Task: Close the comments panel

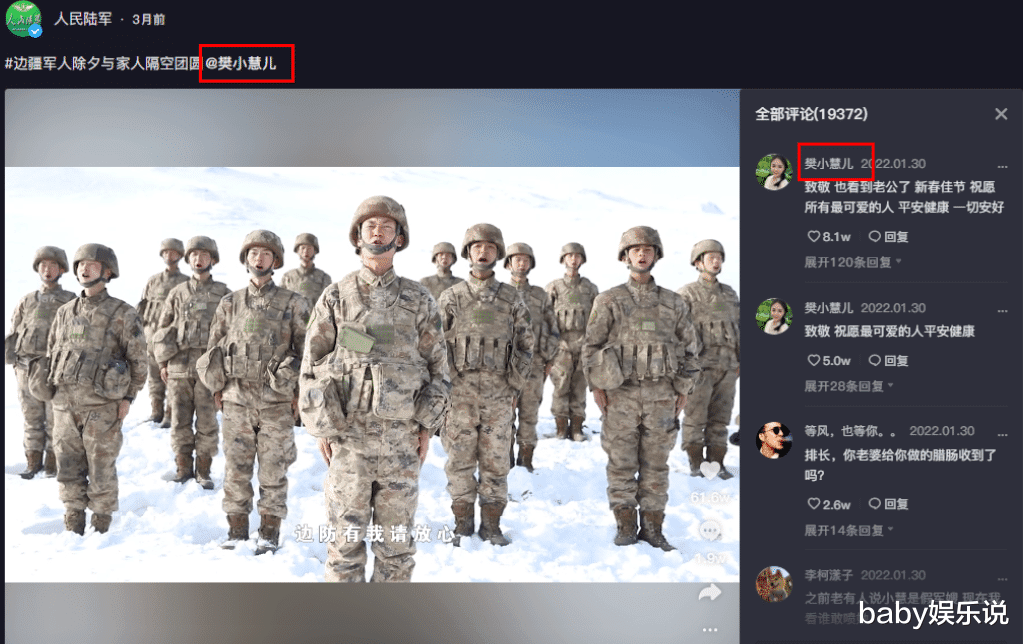Action: tap(1001, 114)
